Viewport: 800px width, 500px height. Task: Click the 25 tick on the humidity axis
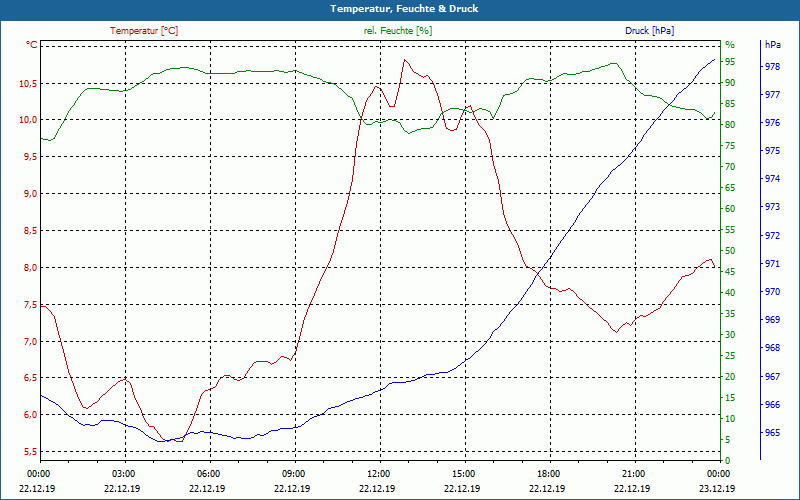tap(730, 356)
